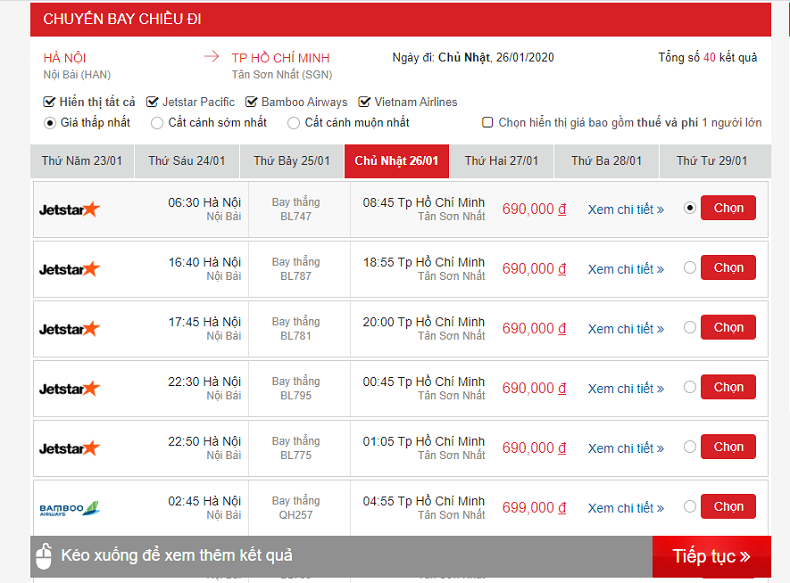Click Jetstar logo on 22:50 flight row

coord(70,448)
